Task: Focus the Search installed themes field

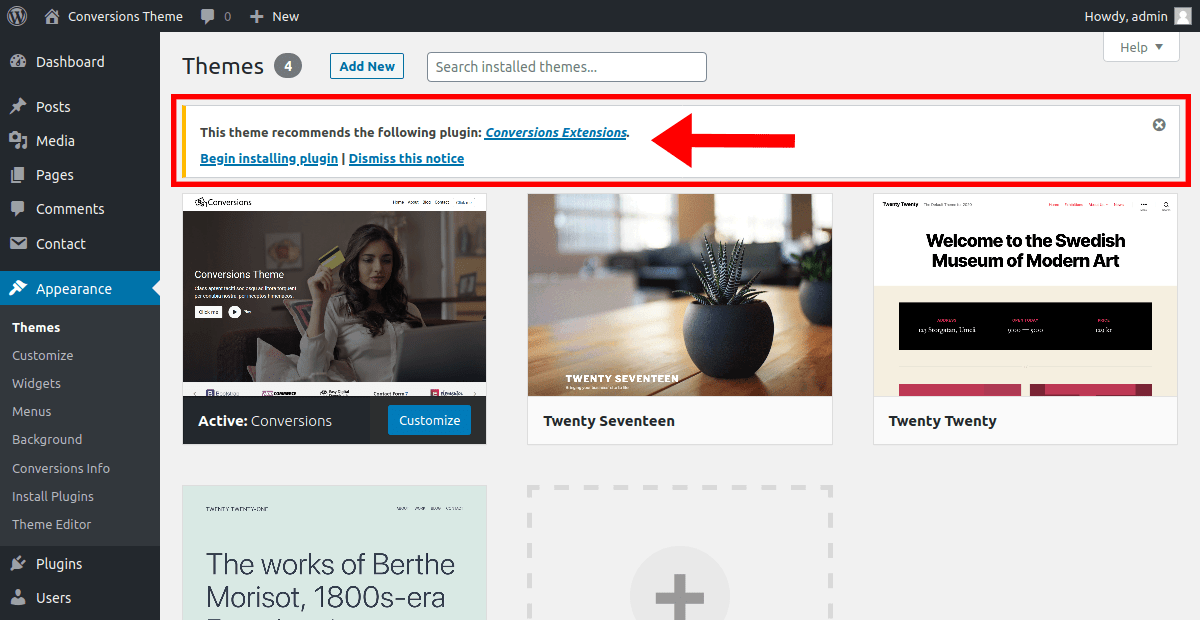Action: click(567, 67)
